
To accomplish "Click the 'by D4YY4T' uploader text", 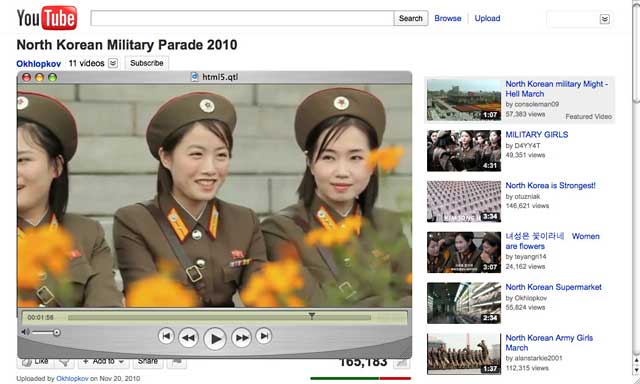I will [x=523, y=145].
